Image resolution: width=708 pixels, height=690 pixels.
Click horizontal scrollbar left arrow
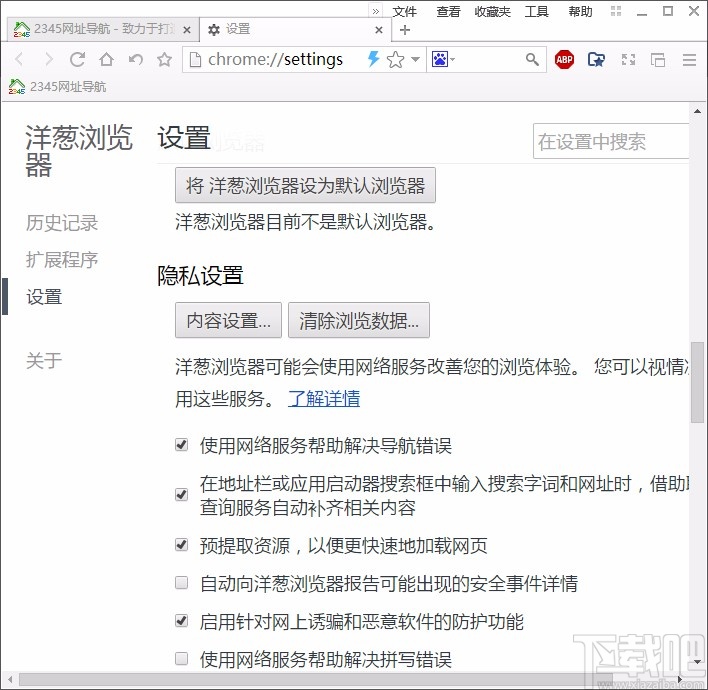(10, 679)
